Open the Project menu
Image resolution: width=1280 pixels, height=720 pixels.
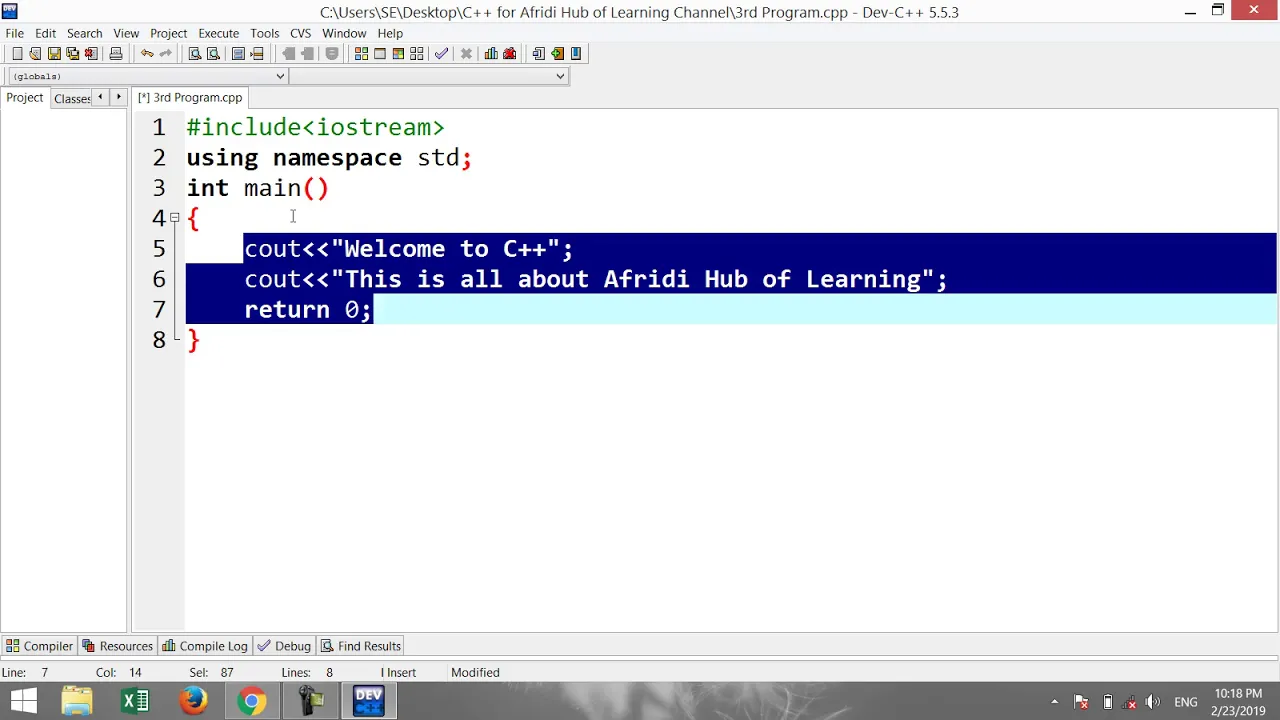pos(169,33)
